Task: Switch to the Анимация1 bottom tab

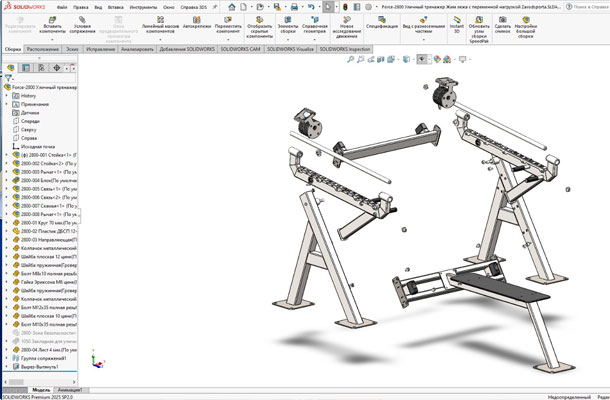Action: (69, 388)
